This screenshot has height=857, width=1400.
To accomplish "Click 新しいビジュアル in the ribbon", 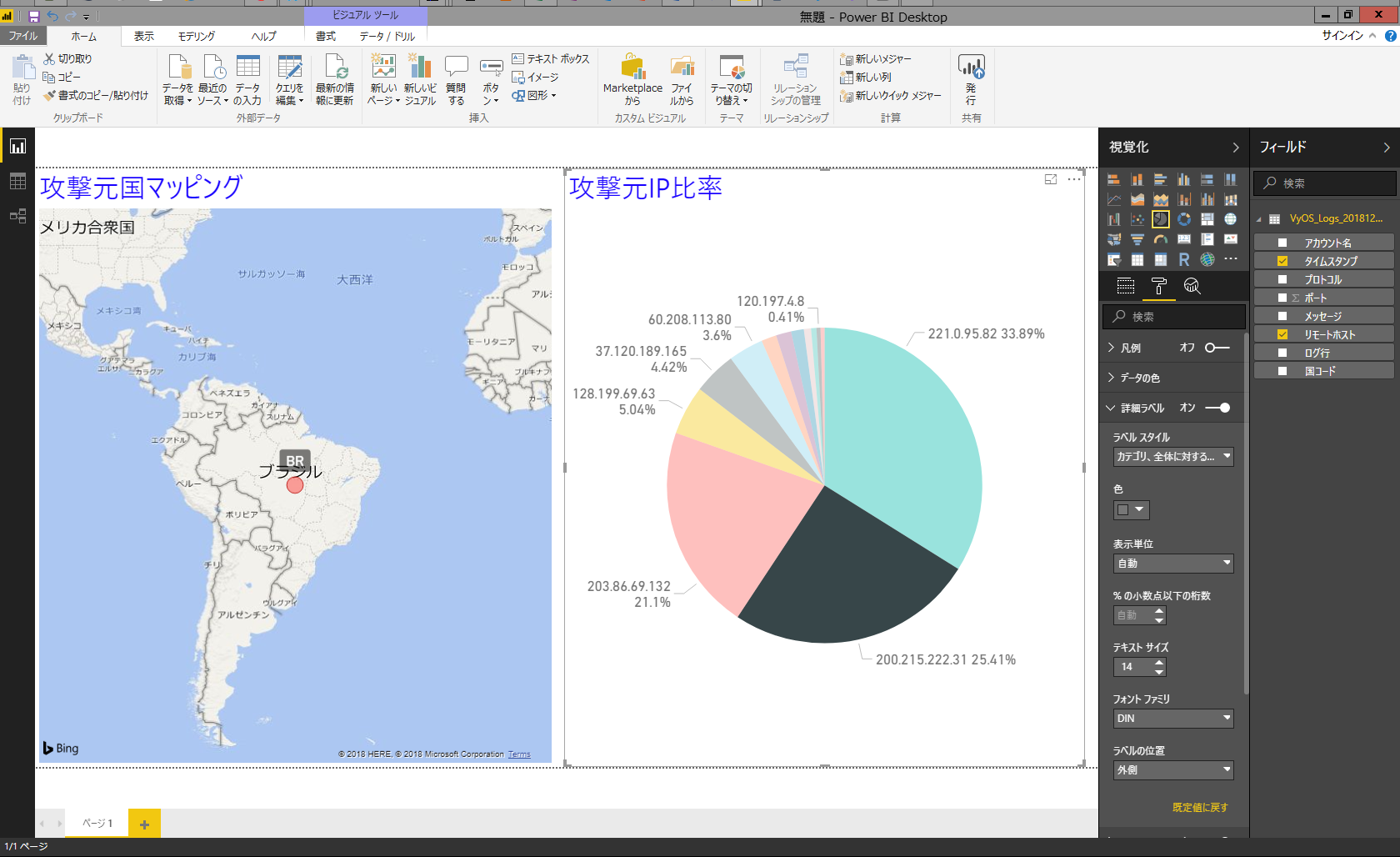I will (x=420, y=79).
